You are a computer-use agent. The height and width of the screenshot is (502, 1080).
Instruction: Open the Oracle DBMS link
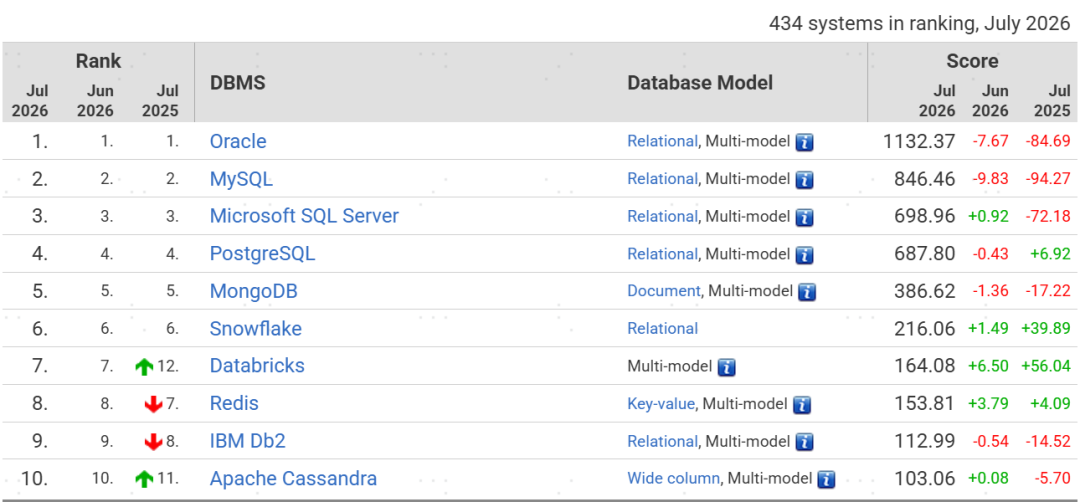point(238,141)
